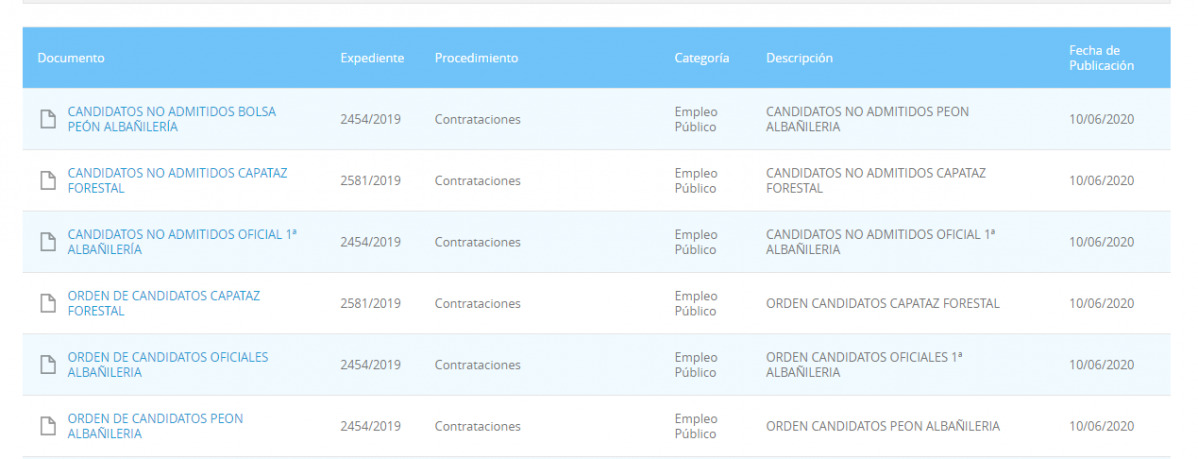
Task: Click document icon for Orden de Candidatos Peon
Action: coord(48,426)
